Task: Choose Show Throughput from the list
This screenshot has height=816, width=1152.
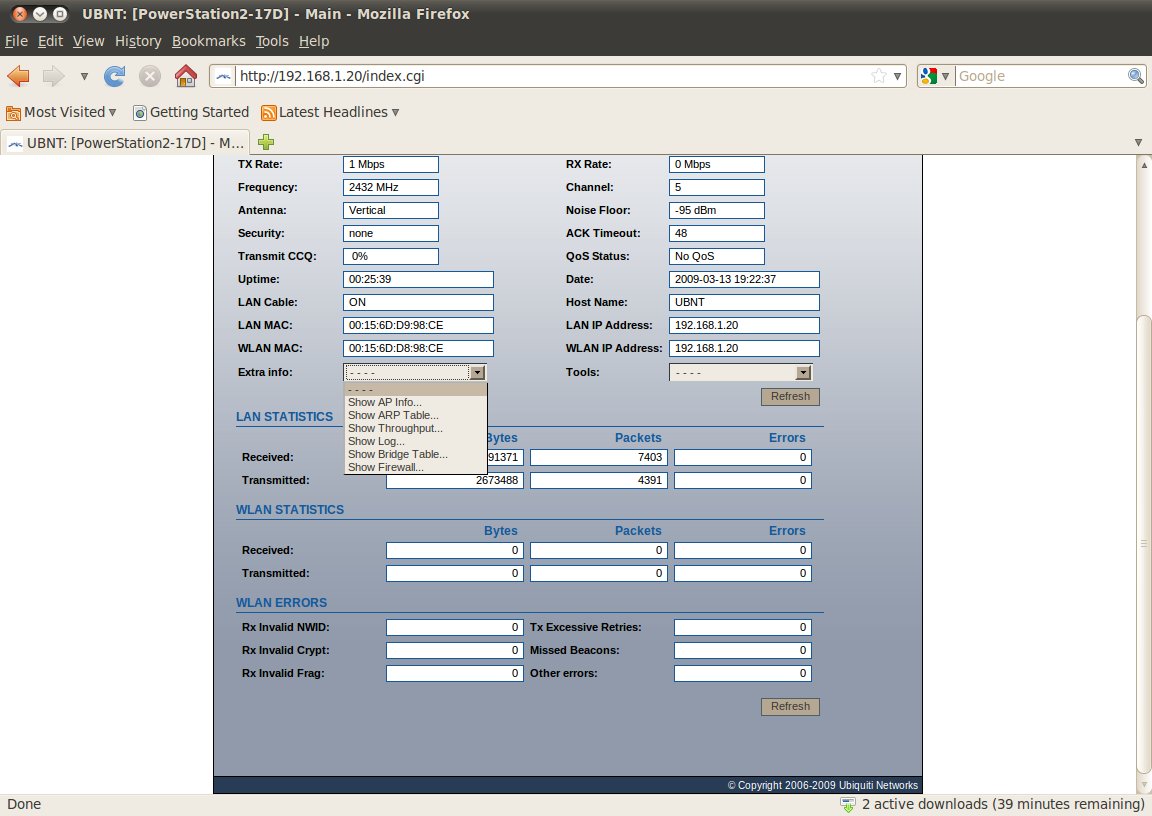Action: (x=395, y=428)
